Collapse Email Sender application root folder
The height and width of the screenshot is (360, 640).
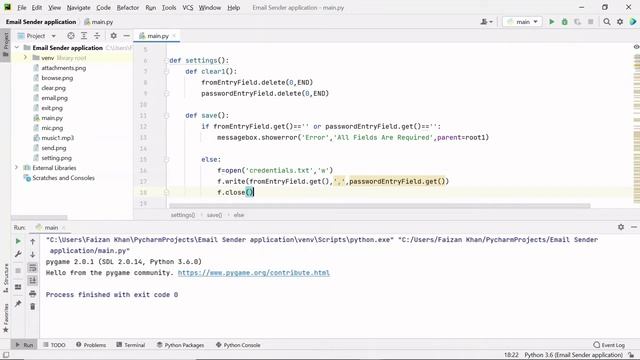coord(17,48)
